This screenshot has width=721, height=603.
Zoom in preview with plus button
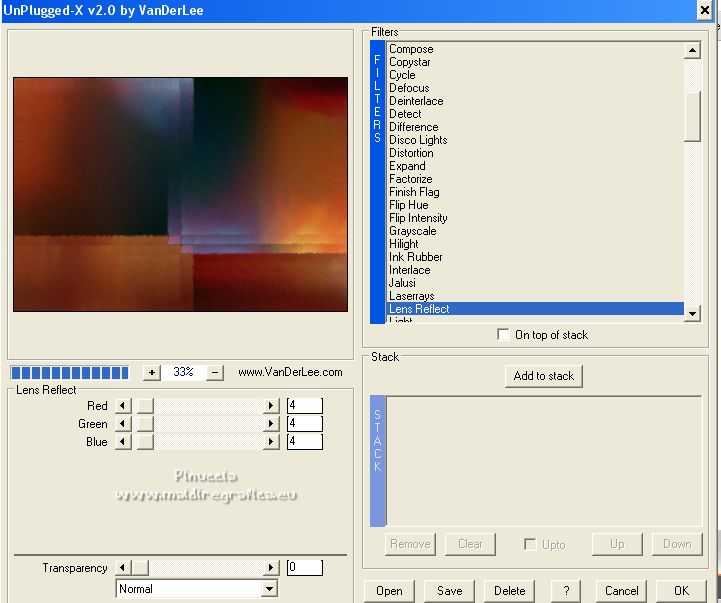point(152,372)
